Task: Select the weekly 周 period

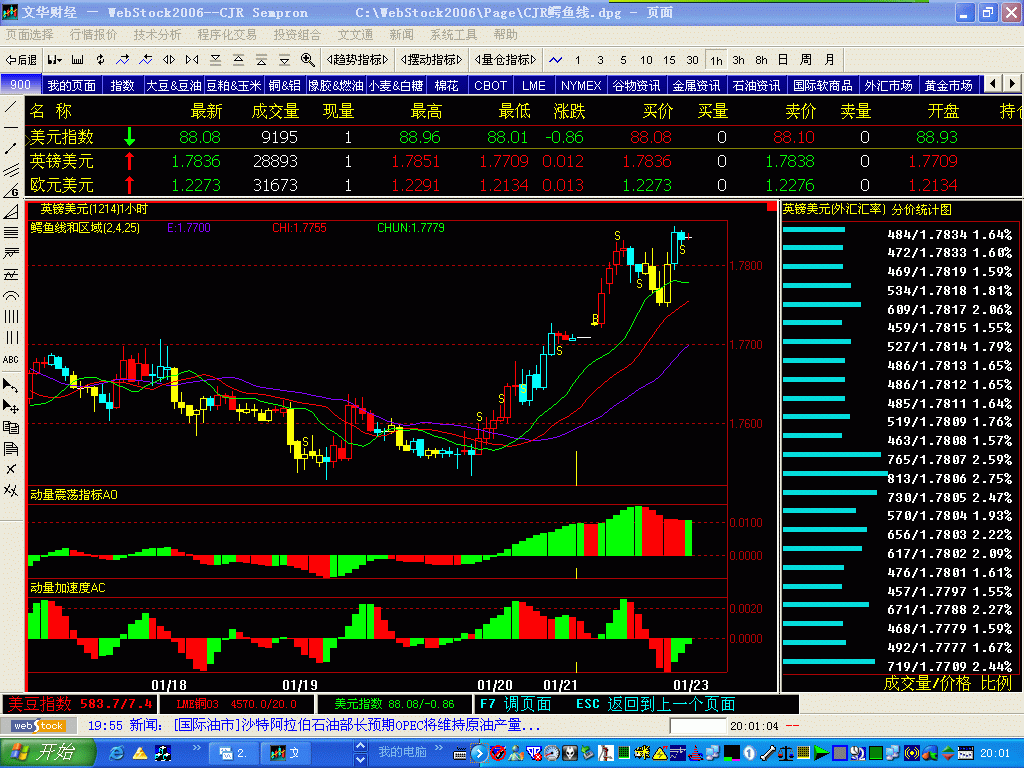Action: point(807,60)
